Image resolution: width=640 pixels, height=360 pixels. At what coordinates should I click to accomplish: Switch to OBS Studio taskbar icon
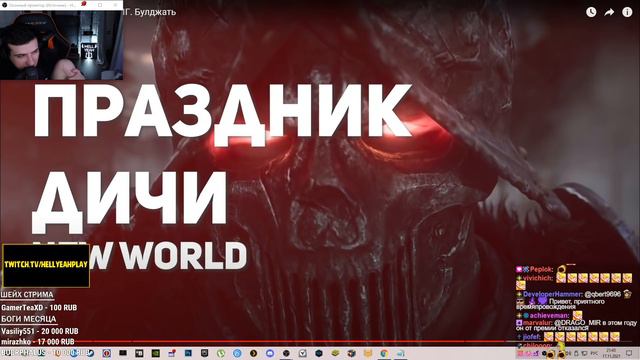pos(286,353)
